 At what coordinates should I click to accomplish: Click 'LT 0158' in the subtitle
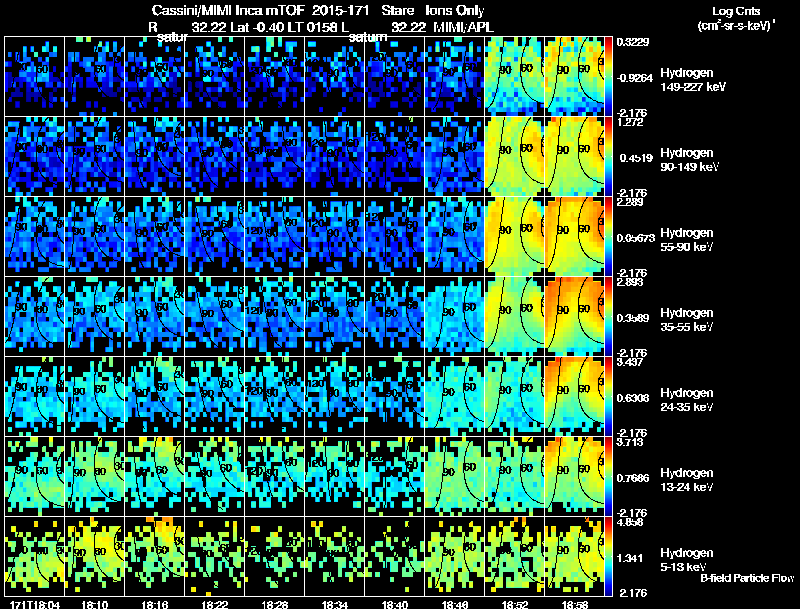pos(311,28)
